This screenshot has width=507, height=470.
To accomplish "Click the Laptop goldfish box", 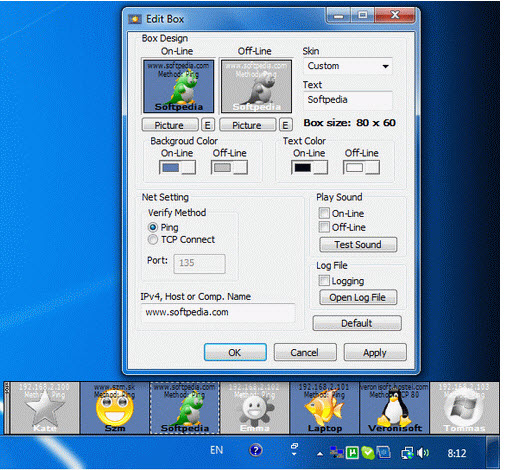I will (x=325, y=408).
